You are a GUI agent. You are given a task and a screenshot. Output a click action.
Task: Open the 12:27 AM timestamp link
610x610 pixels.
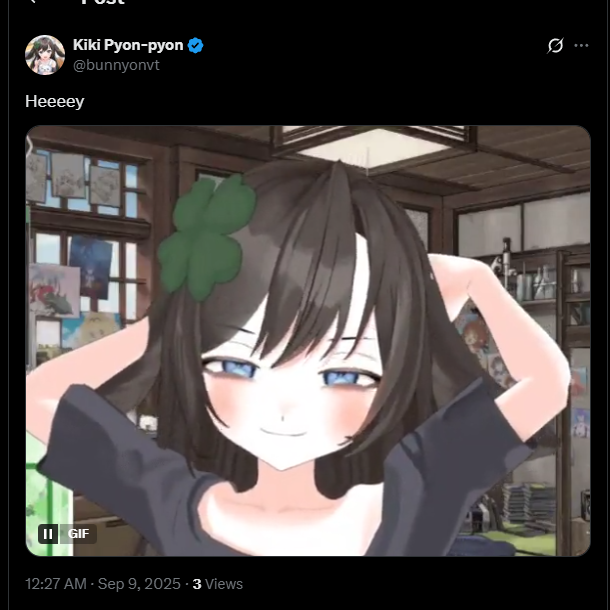(56, 584)
